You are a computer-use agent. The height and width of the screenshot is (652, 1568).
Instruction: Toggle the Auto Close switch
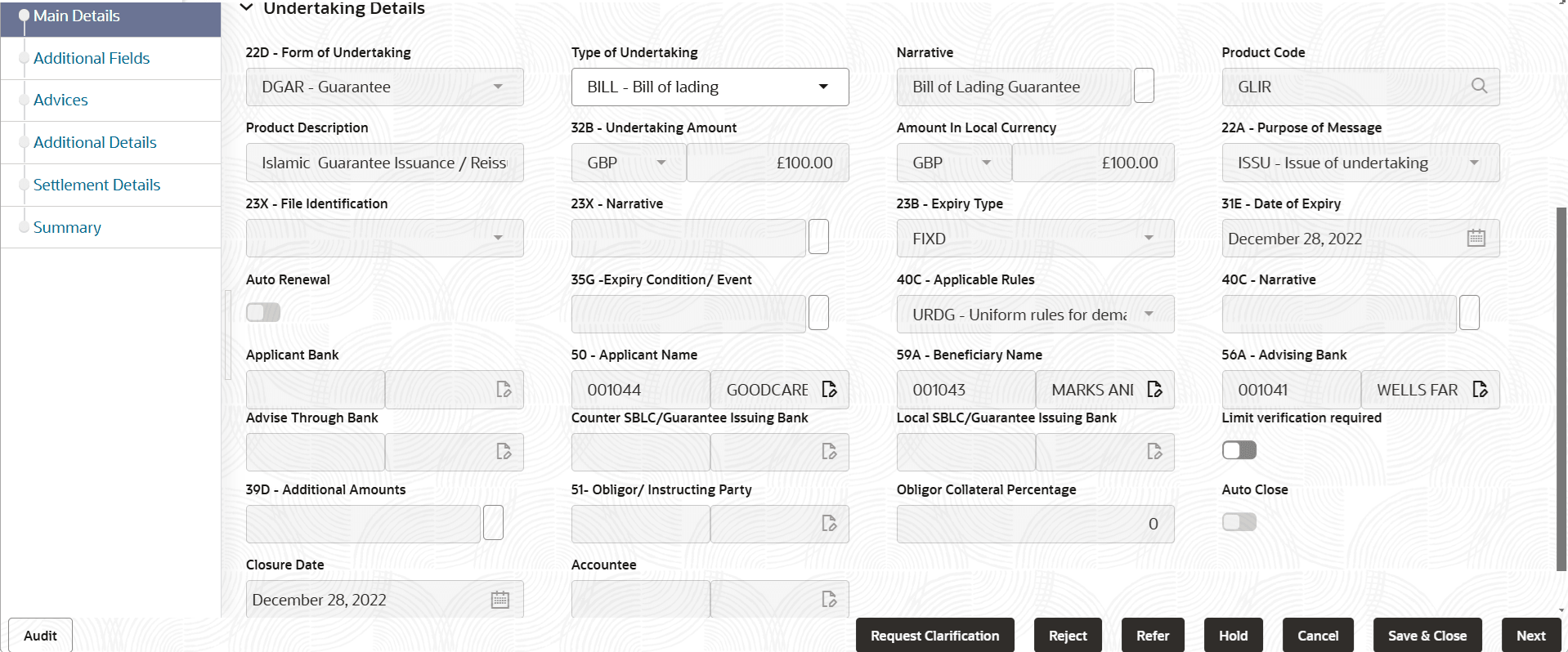(x=1239, y=522)
